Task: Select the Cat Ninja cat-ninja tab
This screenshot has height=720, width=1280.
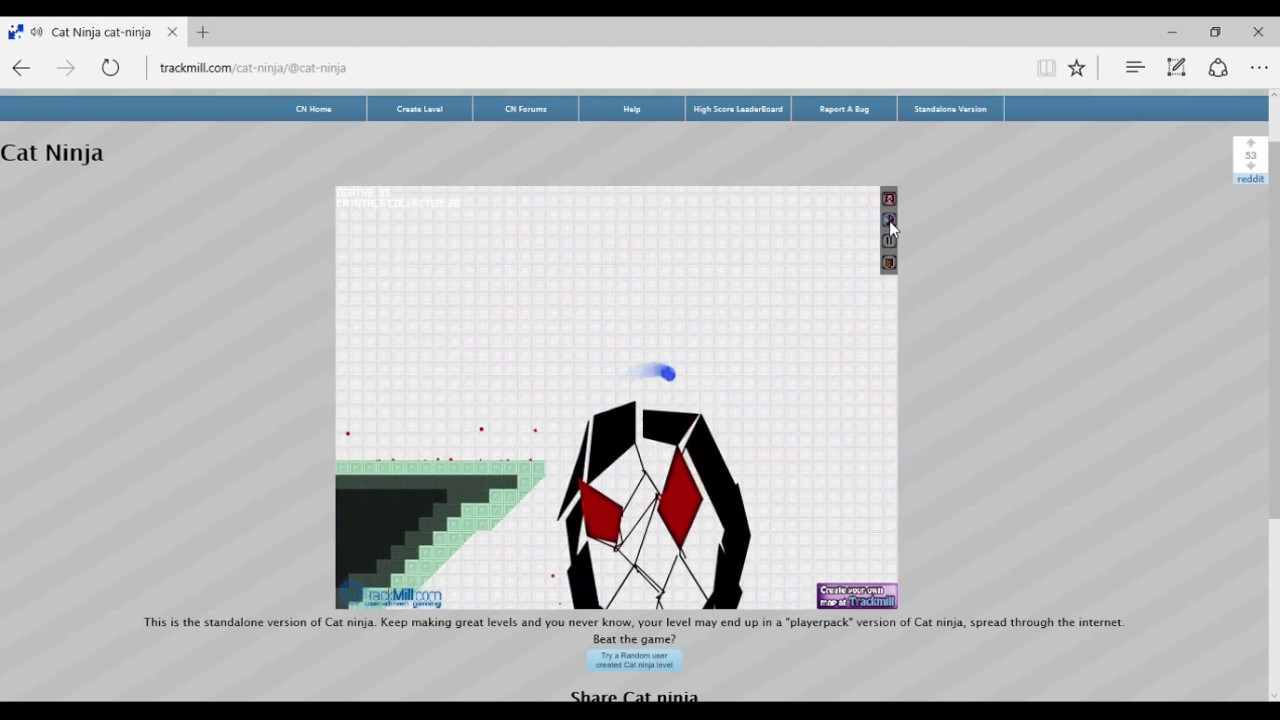Action: coord(93,32)
